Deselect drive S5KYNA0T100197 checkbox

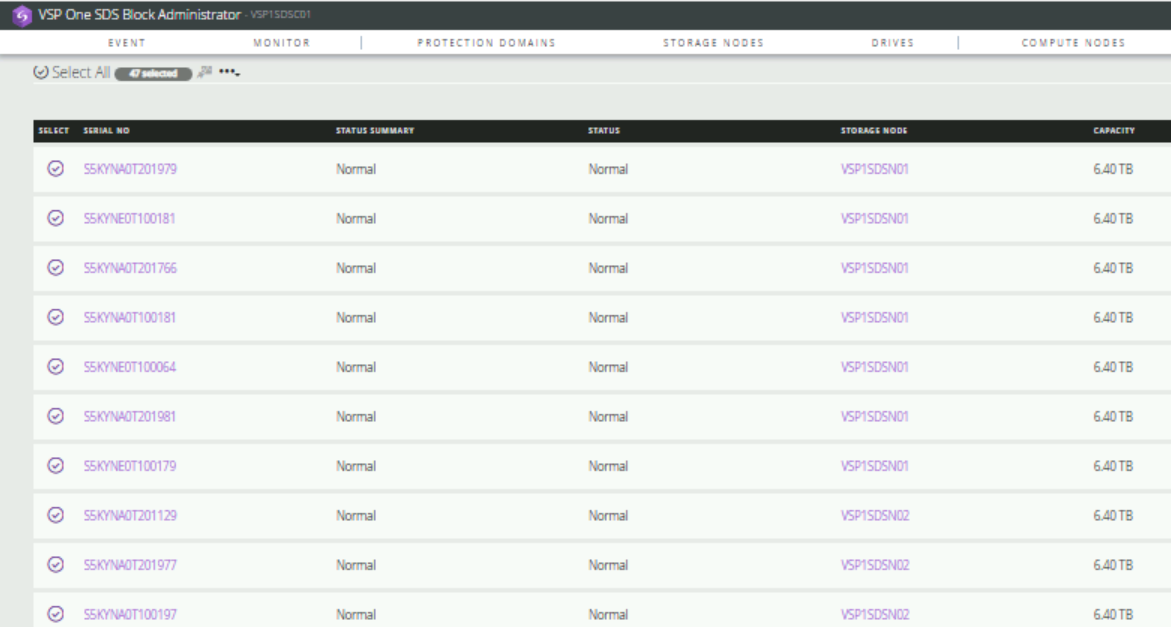56,614
